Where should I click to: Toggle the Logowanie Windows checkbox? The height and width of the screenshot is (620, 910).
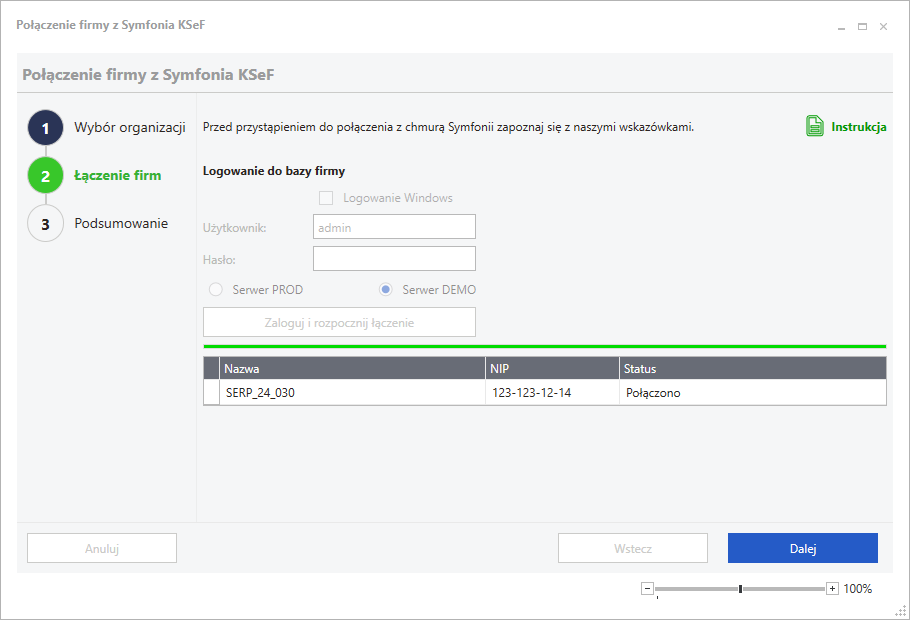tap(326, 198)
